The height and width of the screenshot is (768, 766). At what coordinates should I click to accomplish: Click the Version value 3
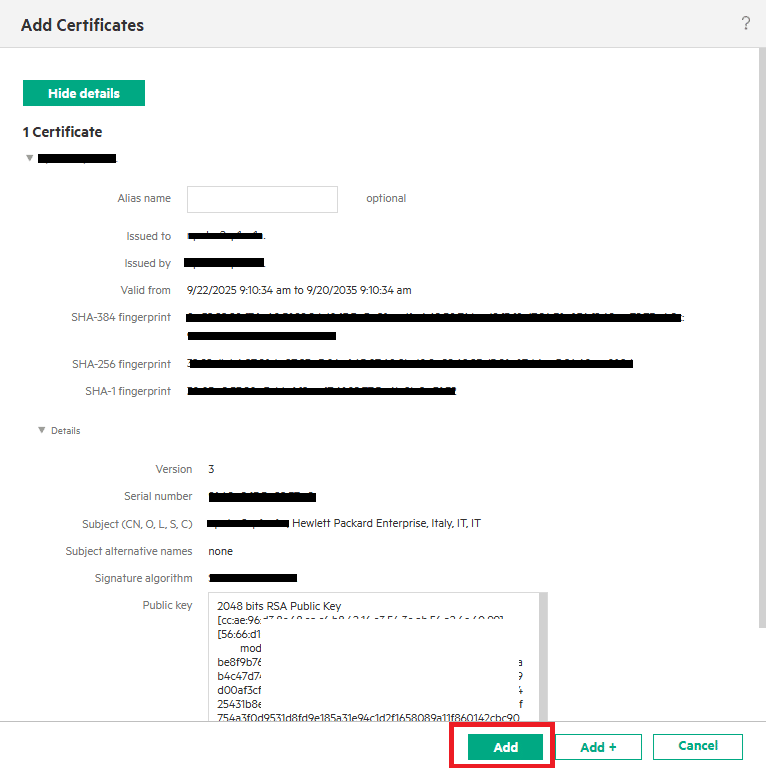tap(211, 469)
